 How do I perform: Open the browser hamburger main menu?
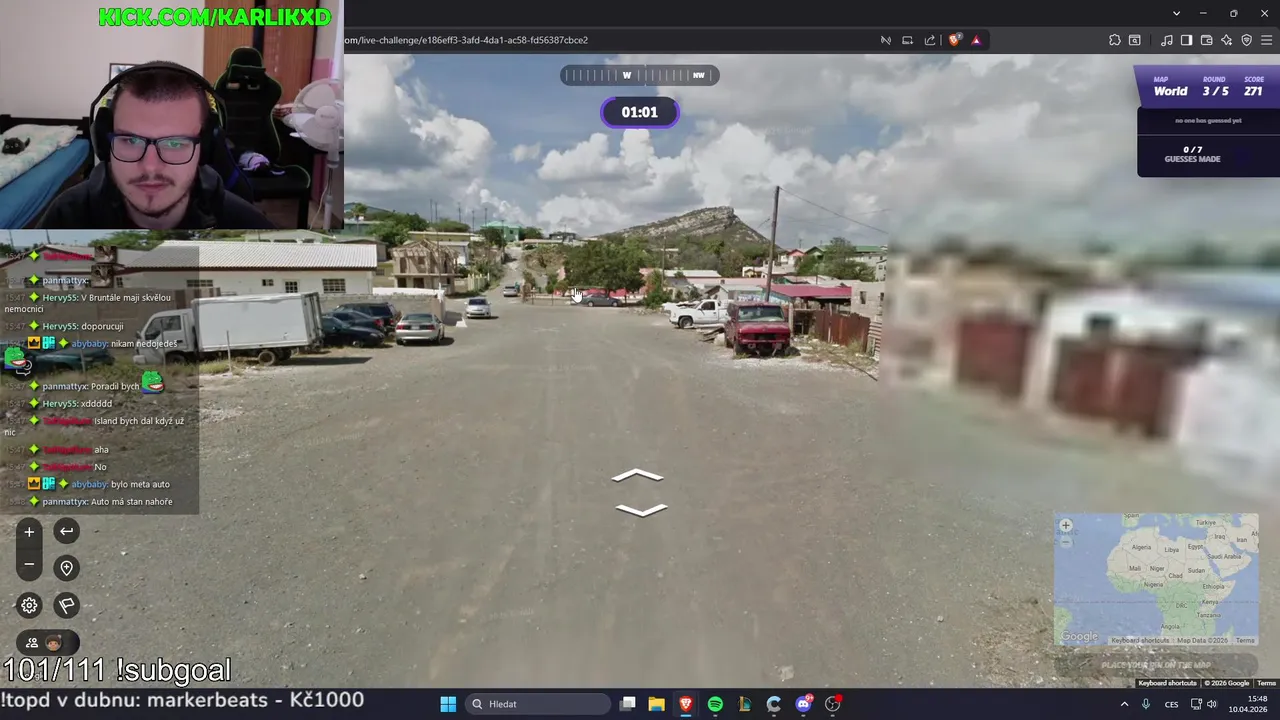1268,40
